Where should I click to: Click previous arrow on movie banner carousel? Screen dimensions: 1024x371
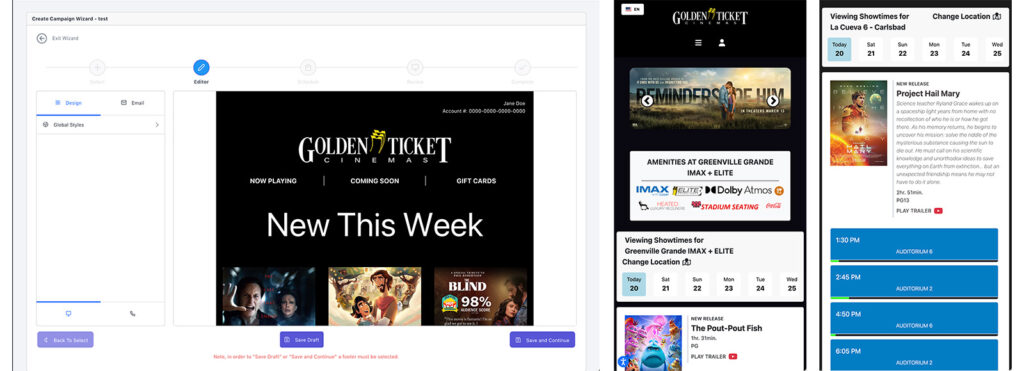[647, 101]
